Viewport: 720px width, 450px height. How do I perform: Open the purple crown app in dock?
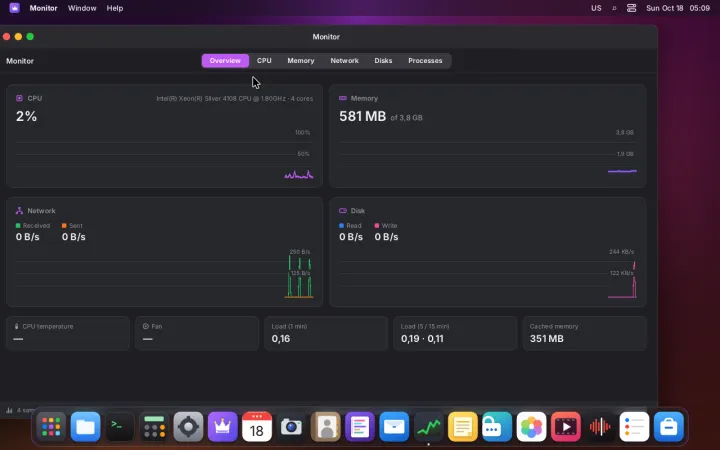222,427
